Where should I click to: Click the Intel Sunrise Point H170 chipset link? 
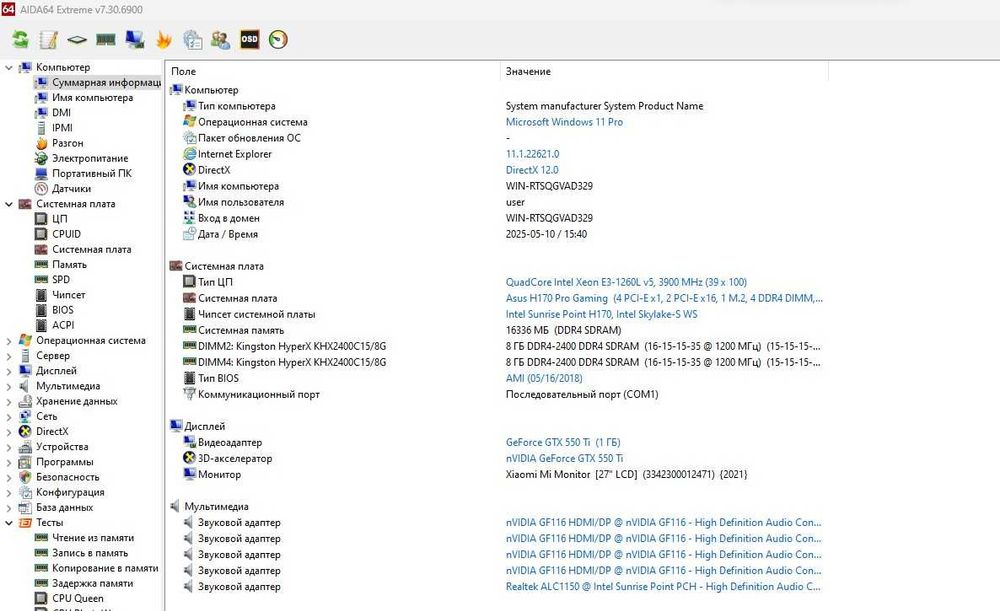(601, 314)
